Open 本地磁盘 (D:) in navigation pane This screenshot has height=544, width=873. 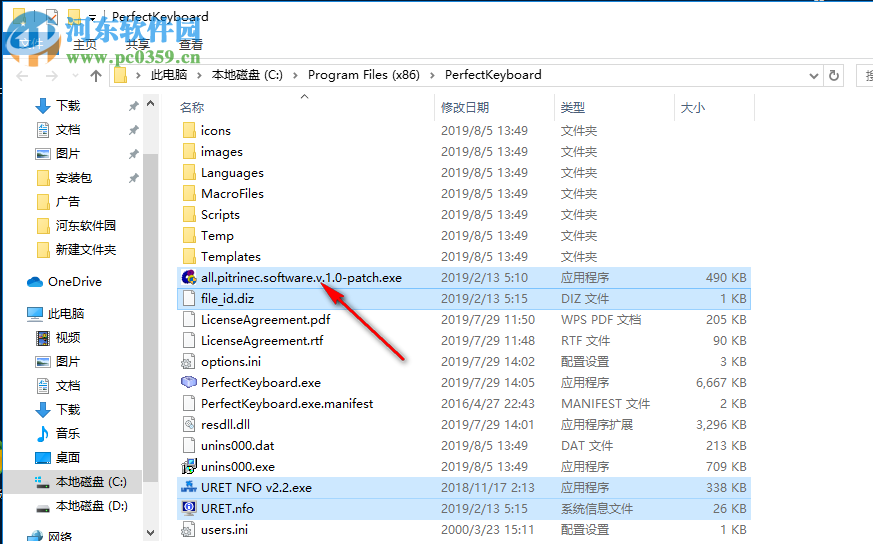click(91, 506)
